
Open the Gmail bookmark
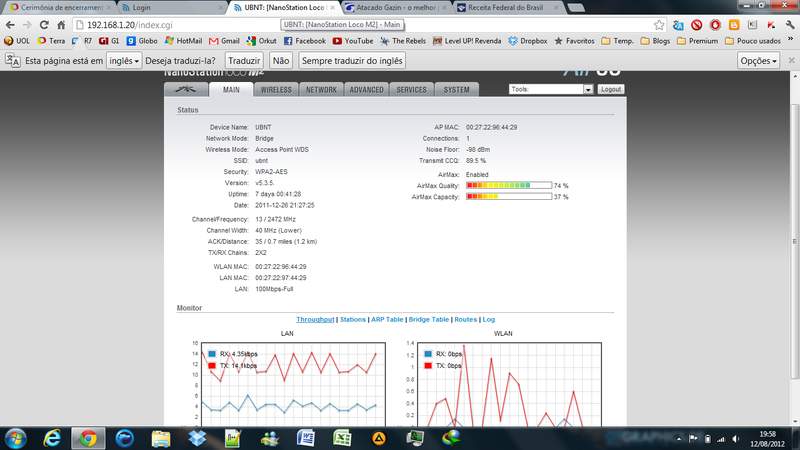tap(224, 41)
